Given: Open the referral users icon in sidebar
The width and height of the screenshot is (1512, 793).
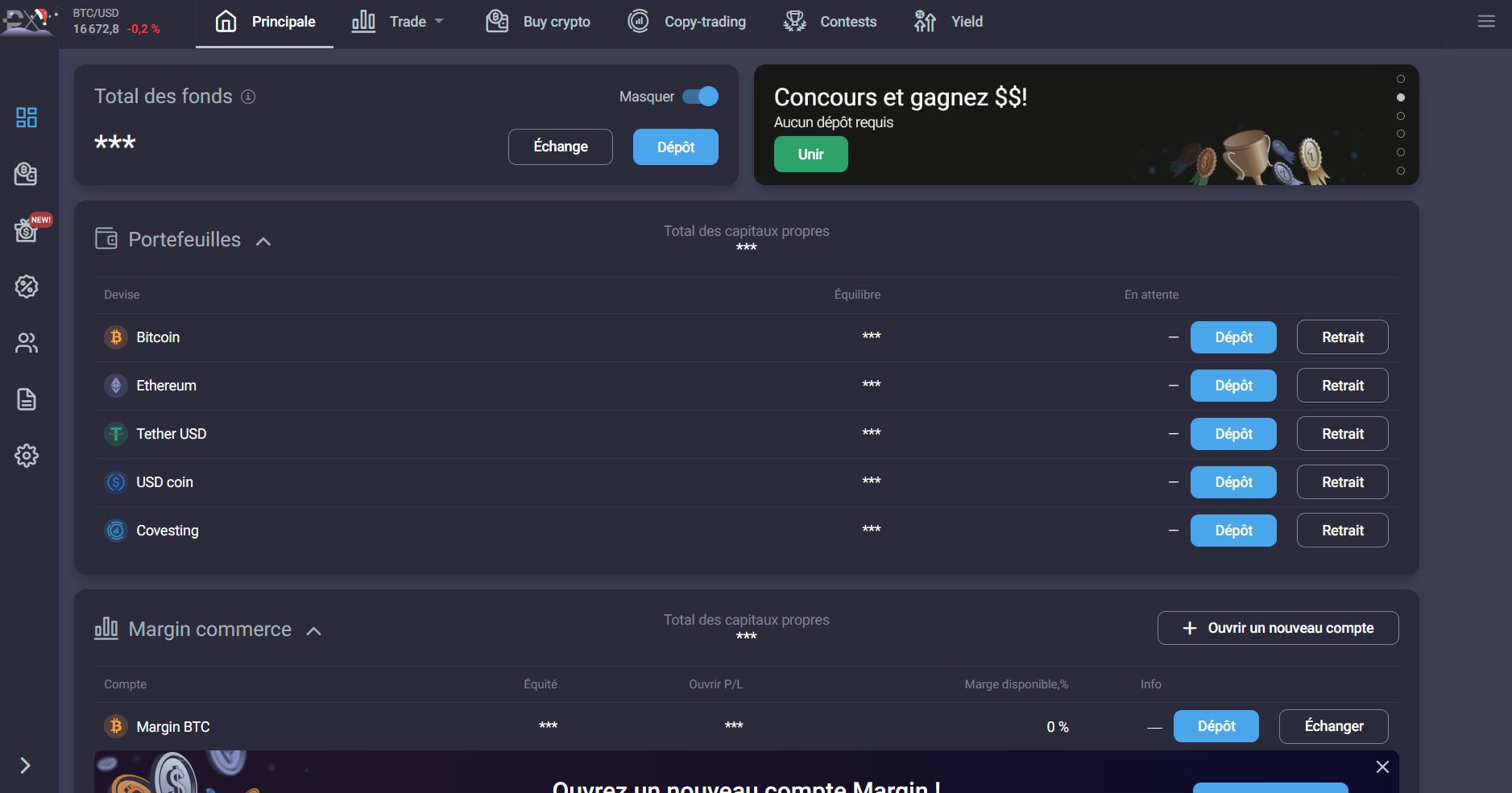Looking at the screenshot, I should (x=27, y=343).
